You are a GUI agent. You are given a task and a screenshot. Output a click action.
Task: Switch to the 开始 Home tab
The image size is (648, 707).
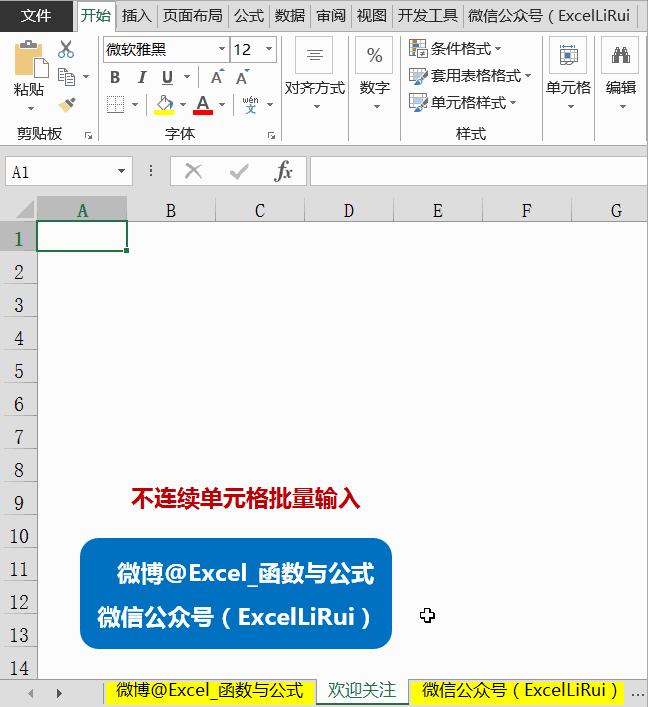coord(96,16)
